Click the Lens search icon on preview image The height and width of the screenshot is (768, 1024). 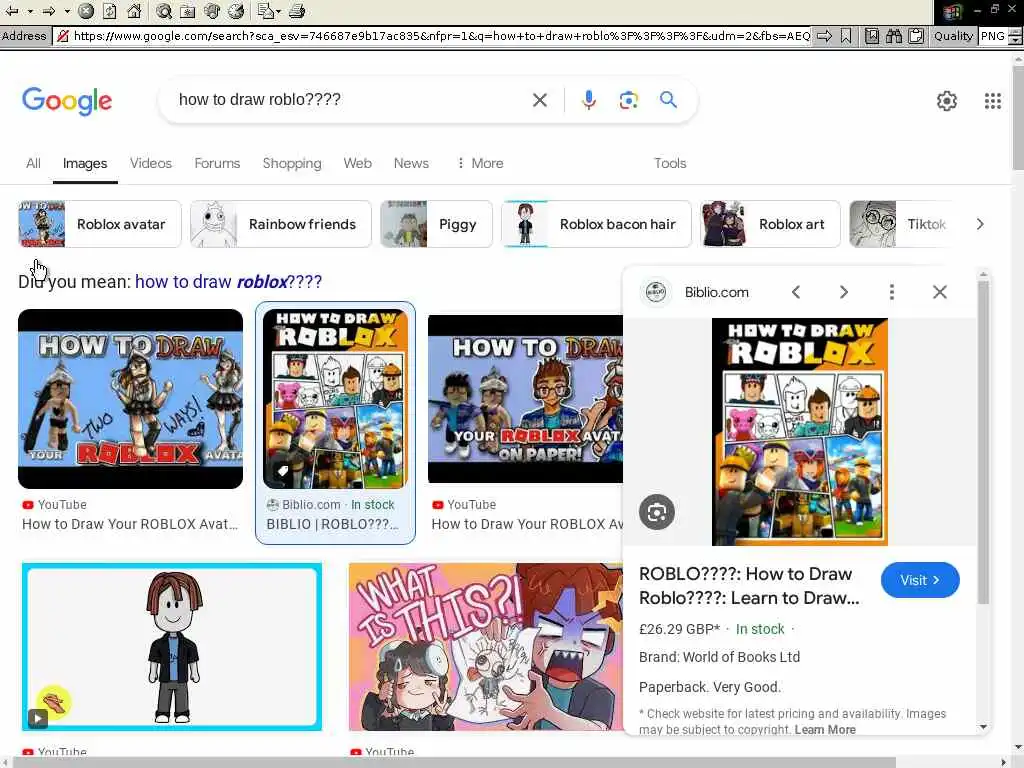657,512
